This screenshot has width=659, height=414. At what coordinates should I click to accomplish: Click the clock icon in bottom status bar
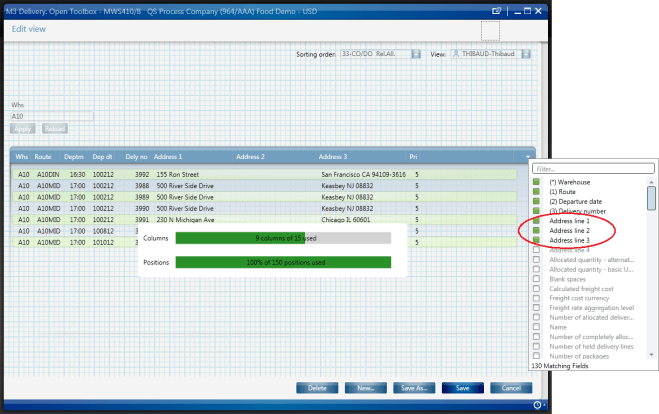click(538, 405)
